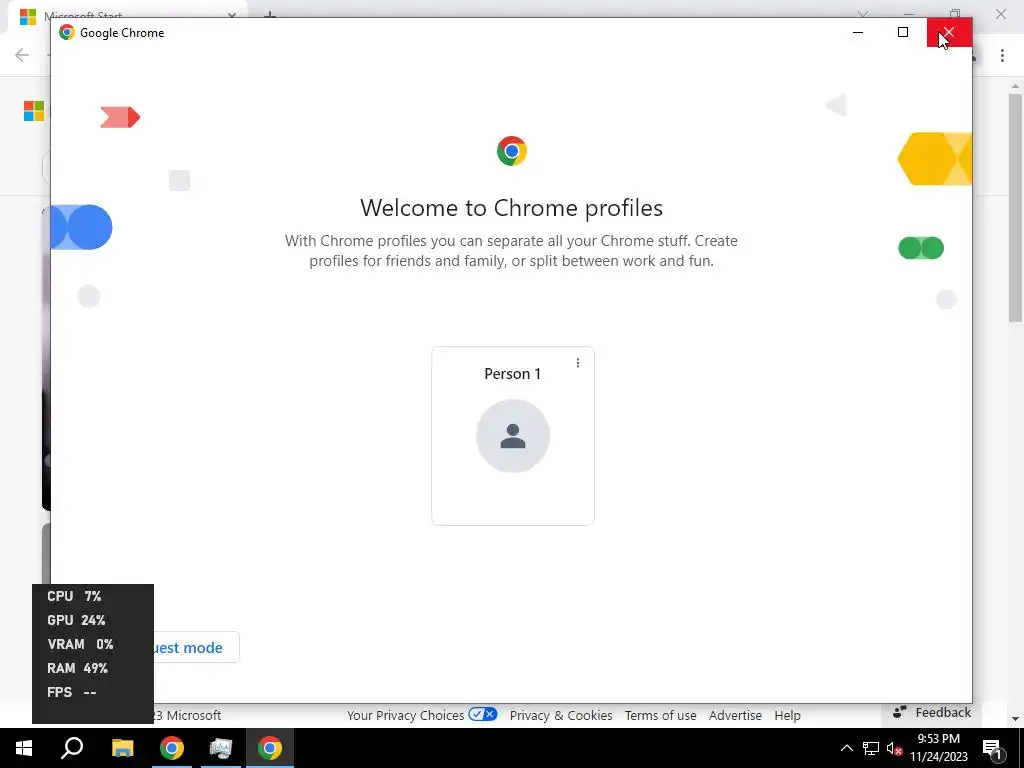Open the Privacy & Cookies link
The height and width of the screenshot is (768, 1024).
pos(561,715)
